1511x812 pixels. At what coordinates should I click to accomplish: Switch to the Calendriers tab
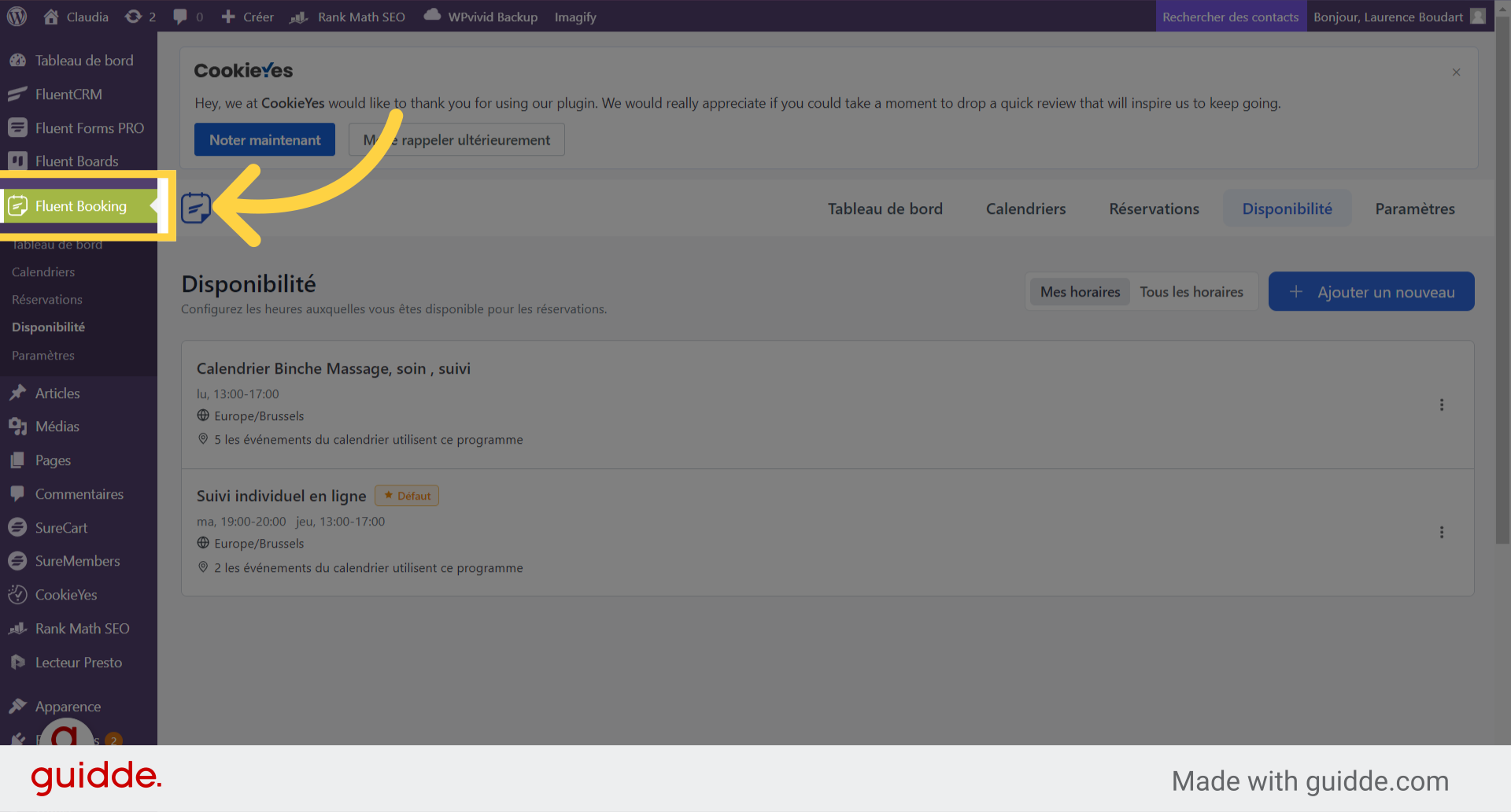click(1025, 209)
